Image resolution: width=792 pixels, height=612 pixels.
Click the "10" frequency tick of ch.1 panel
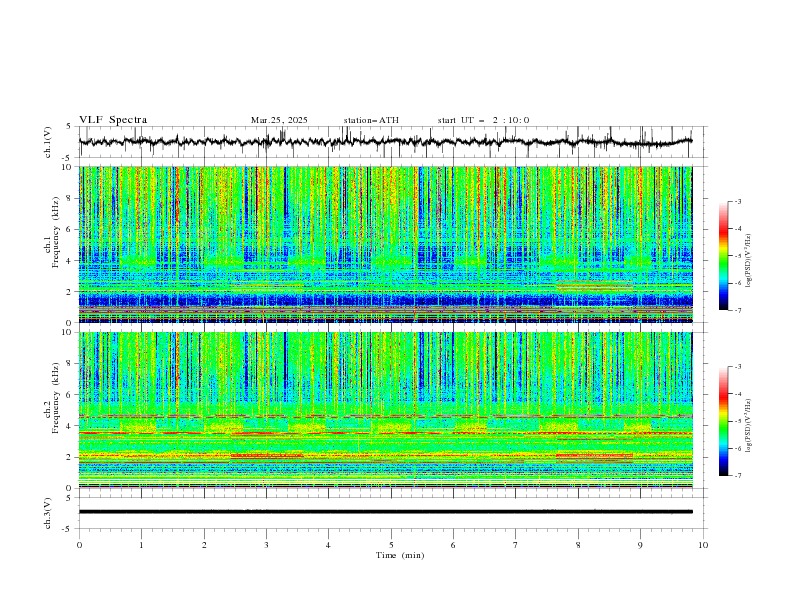[x=68, y=167]
